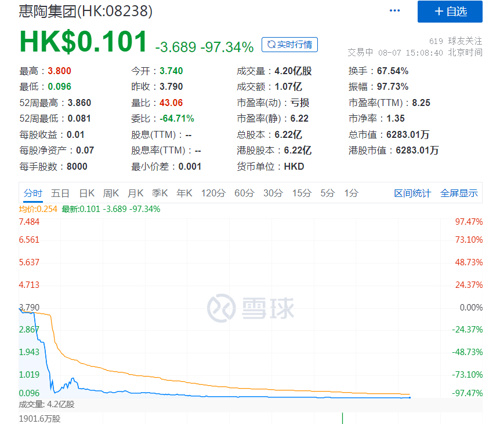Click the 最低 value 0.096
Viewport: 500px width, 424px height.
coord(59,87)
